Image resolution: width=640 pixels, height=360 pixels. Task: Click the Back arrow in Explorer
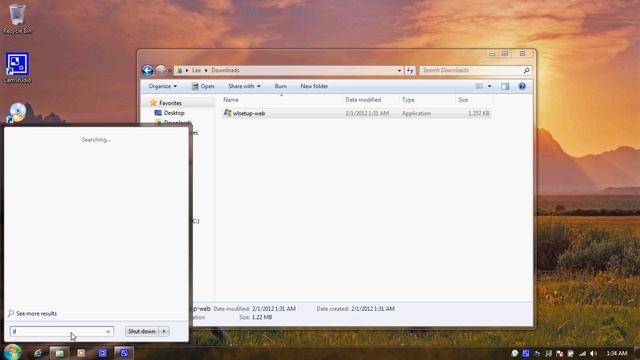147,70
